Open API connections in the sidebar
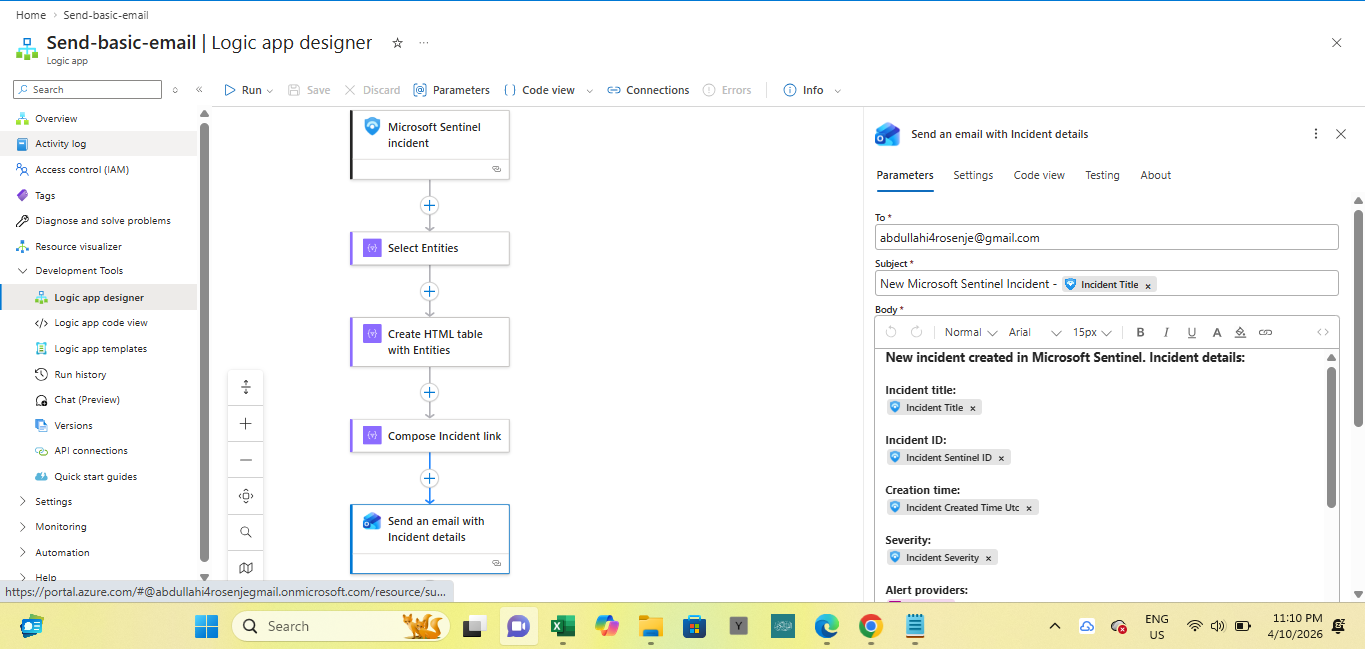 (x=91, y=451)
